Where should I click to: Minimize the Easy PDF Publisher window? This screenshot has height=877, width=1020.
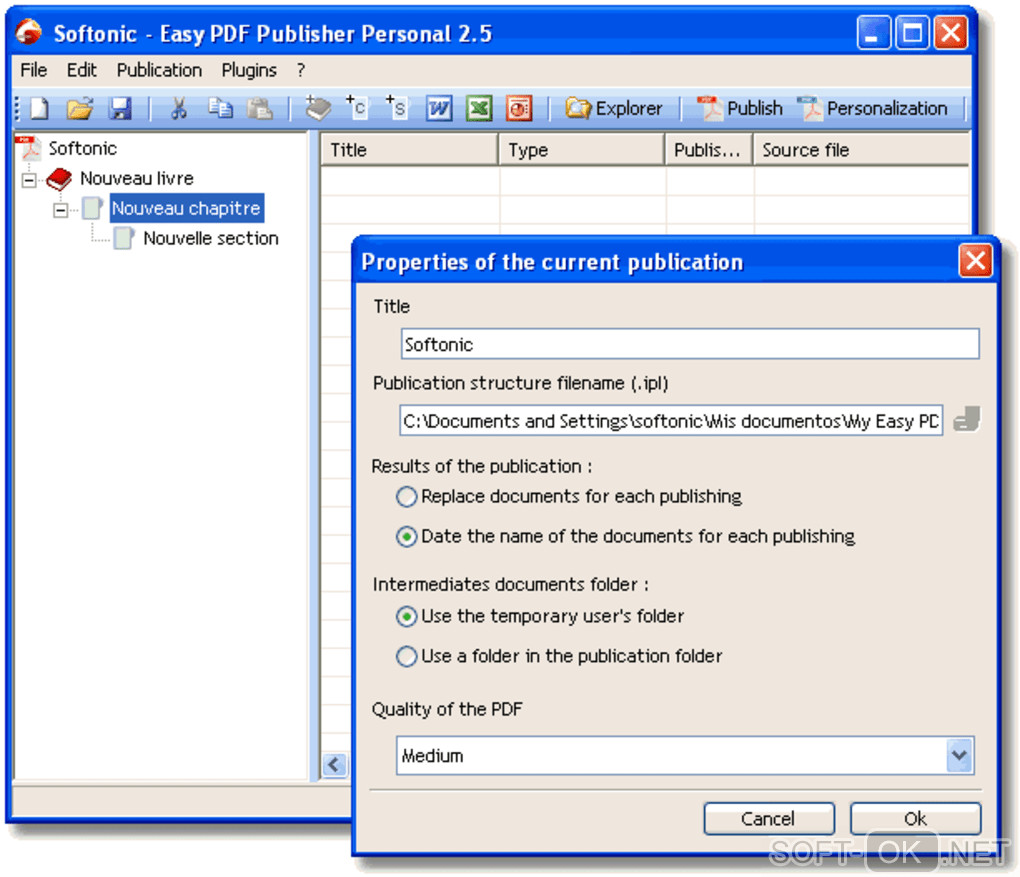(873, 33)
